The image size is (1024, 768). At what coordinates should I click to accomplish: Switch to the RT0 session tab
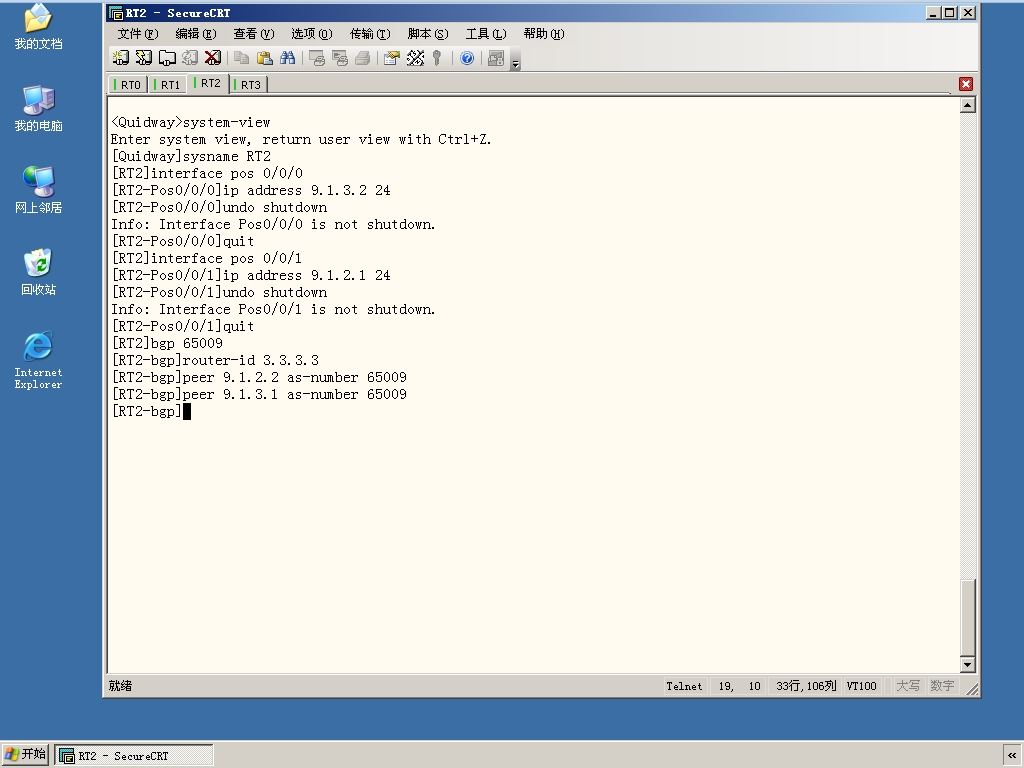click(x=127, y=85)
